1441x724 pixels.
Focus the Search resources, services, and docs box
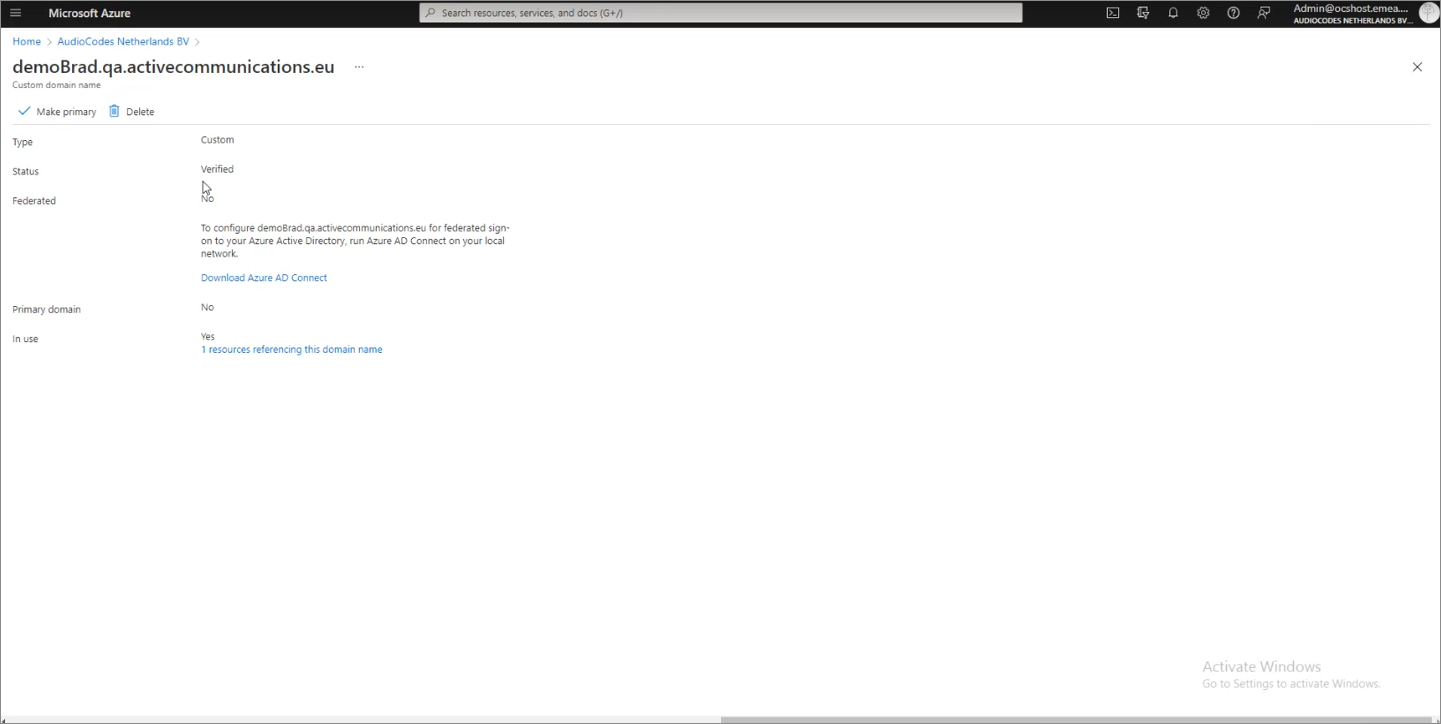click(721, 13)
